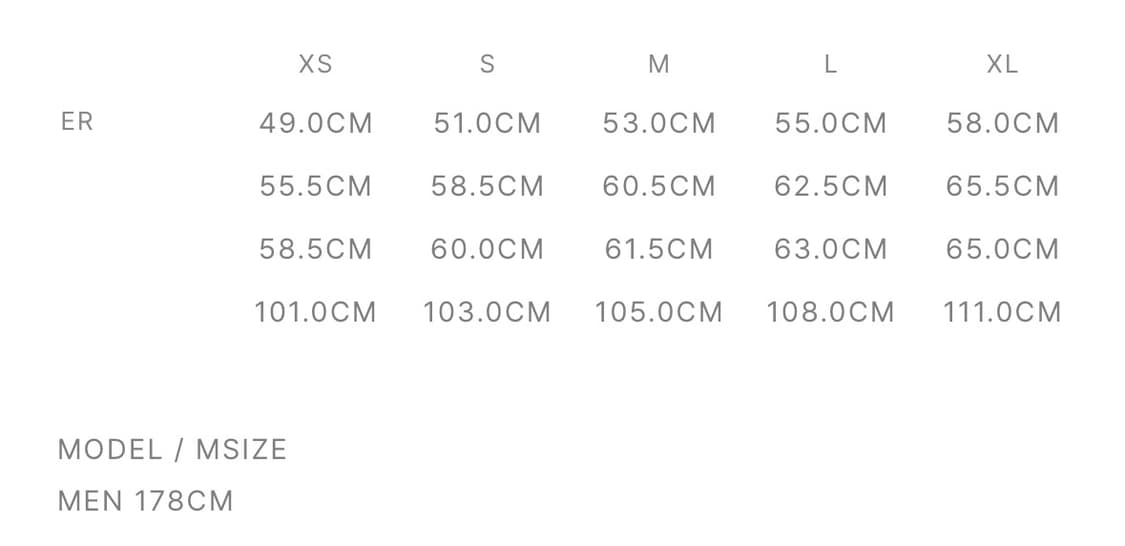
Task: Click the ER row label
Action: pos(77,122)
